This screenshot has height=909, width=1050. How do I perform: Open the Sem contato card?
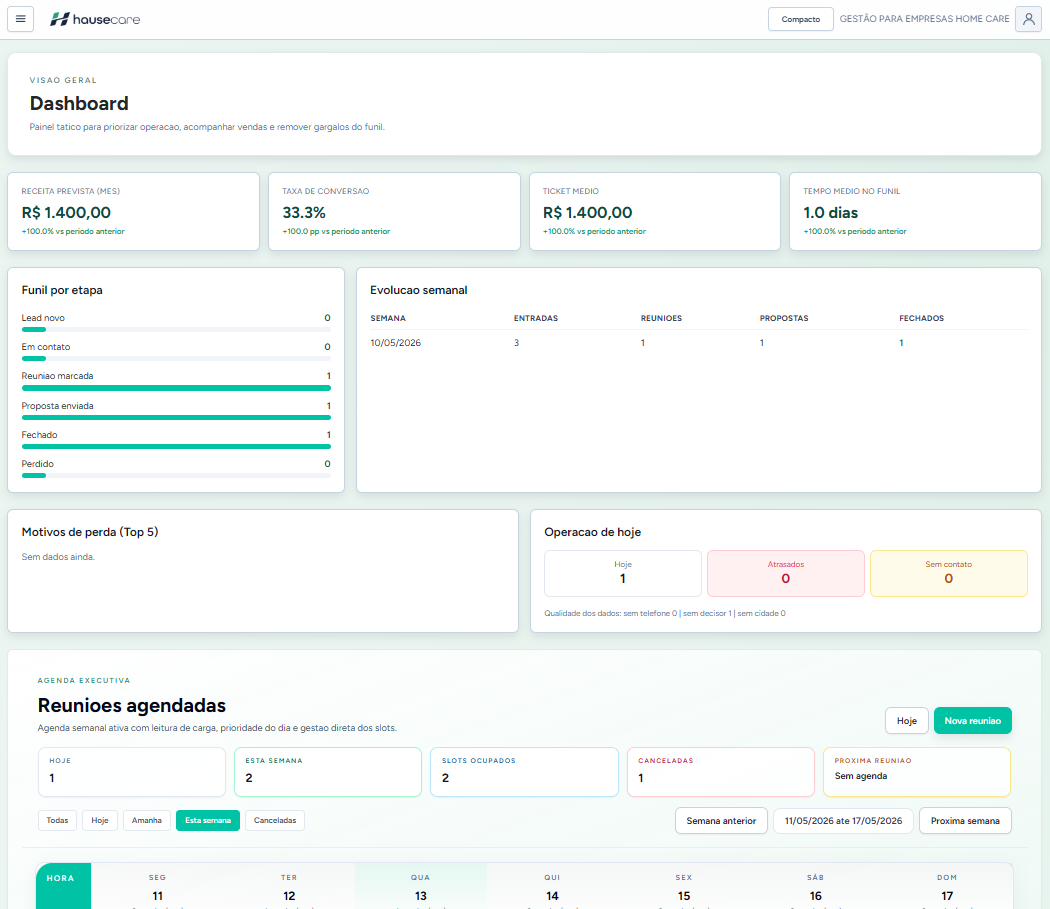point(948,573)
